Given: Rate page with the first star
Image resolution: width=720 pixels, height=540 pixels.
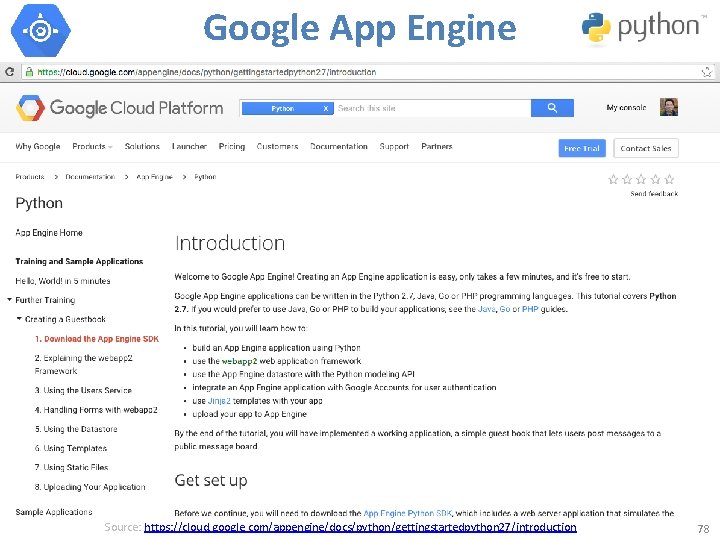Looking at the screenshot, I should (613, 179).
